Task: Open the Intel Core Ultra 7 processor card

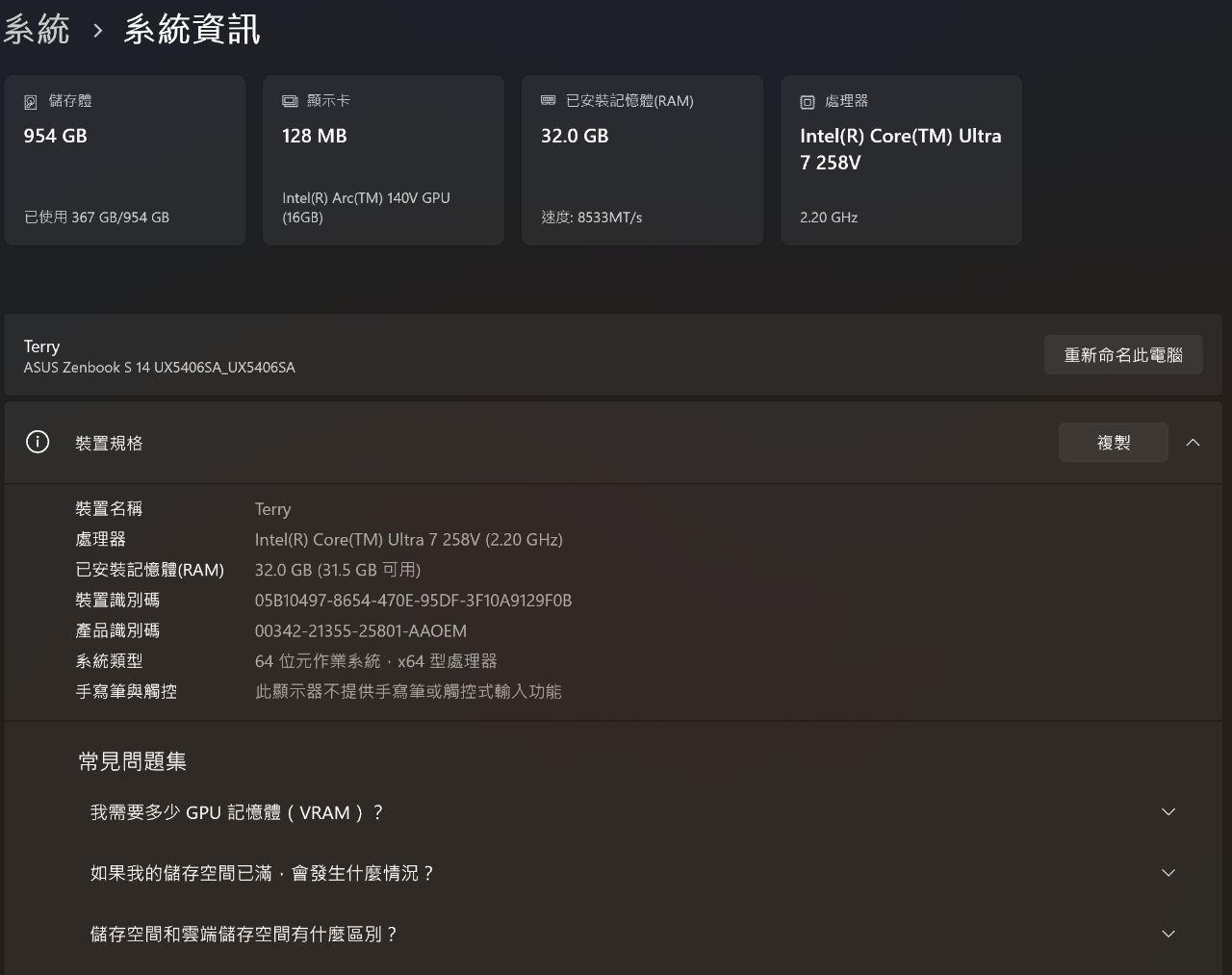Action: [901, 160]
